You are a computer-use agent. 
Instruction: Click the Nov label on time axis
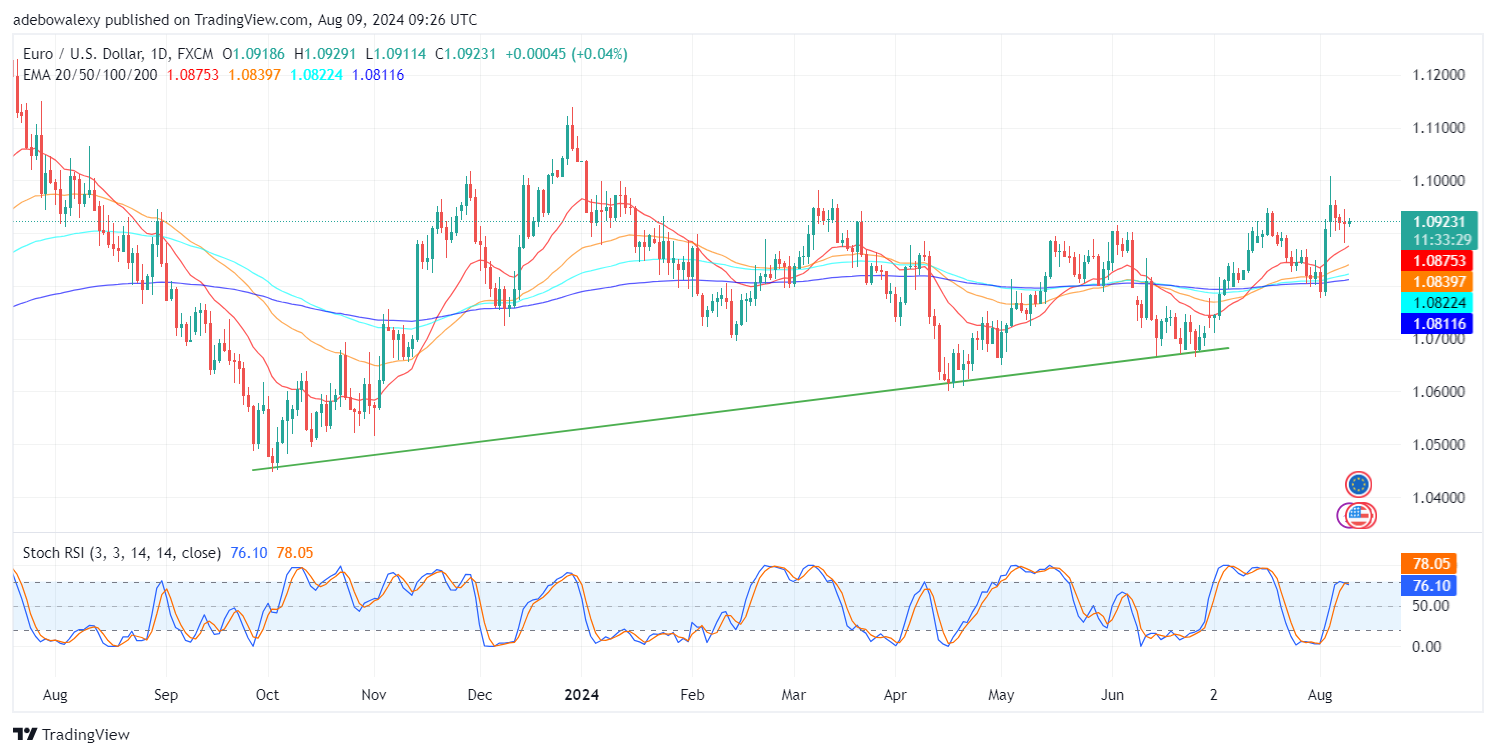373,693
